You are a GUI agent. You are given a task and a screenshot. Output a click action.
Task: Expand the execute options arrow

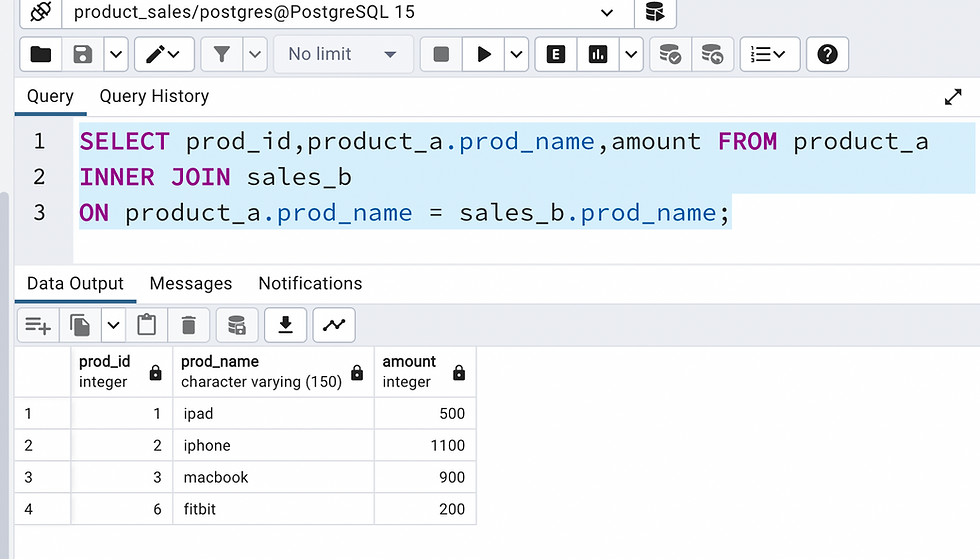[516, 54]
